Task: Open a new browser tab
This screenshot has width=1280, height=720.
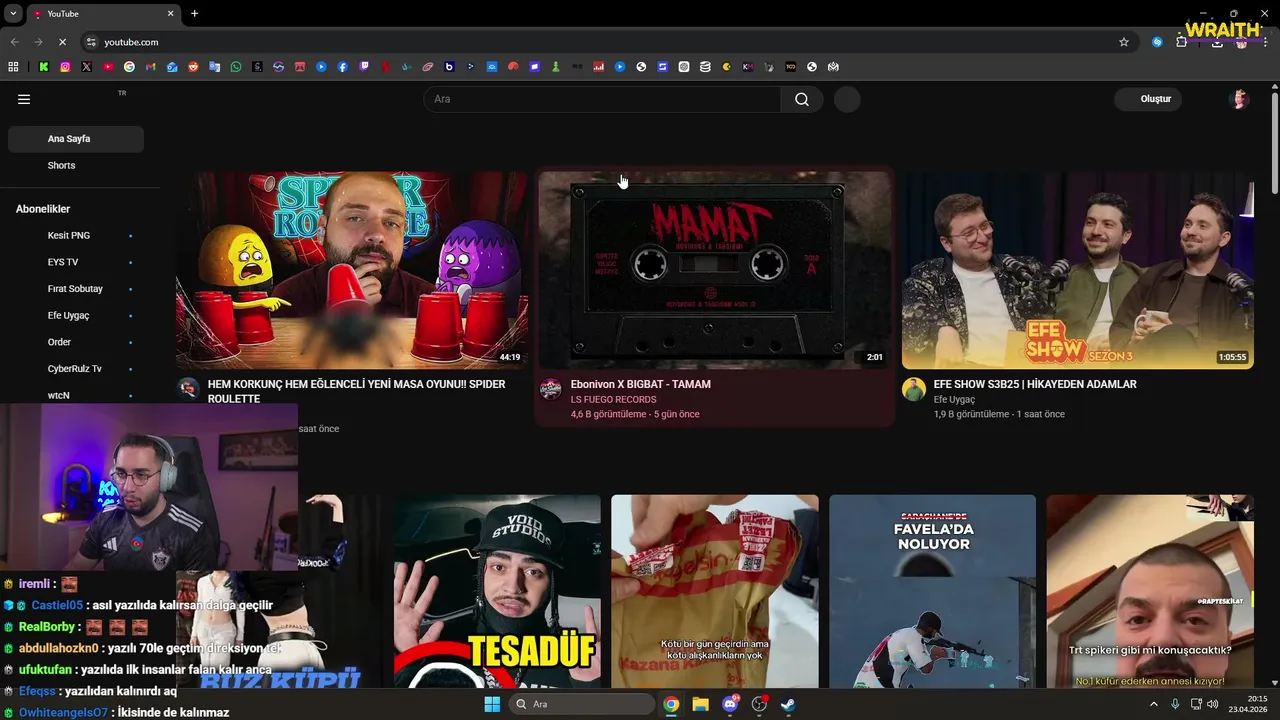Action: coord(194,13)
